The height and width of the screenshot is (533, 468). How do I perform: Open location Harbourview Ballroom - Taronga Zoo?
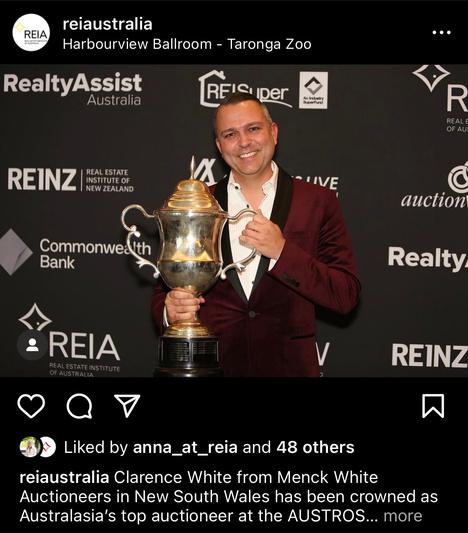187,44
